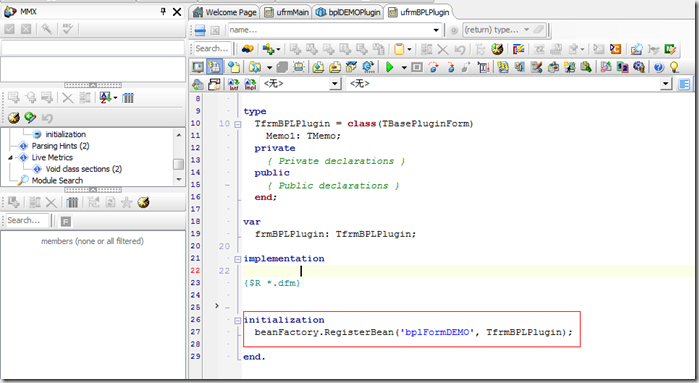Click the hammer icon in MMX top toolbar
699x383 pixels.
(46, 29)
